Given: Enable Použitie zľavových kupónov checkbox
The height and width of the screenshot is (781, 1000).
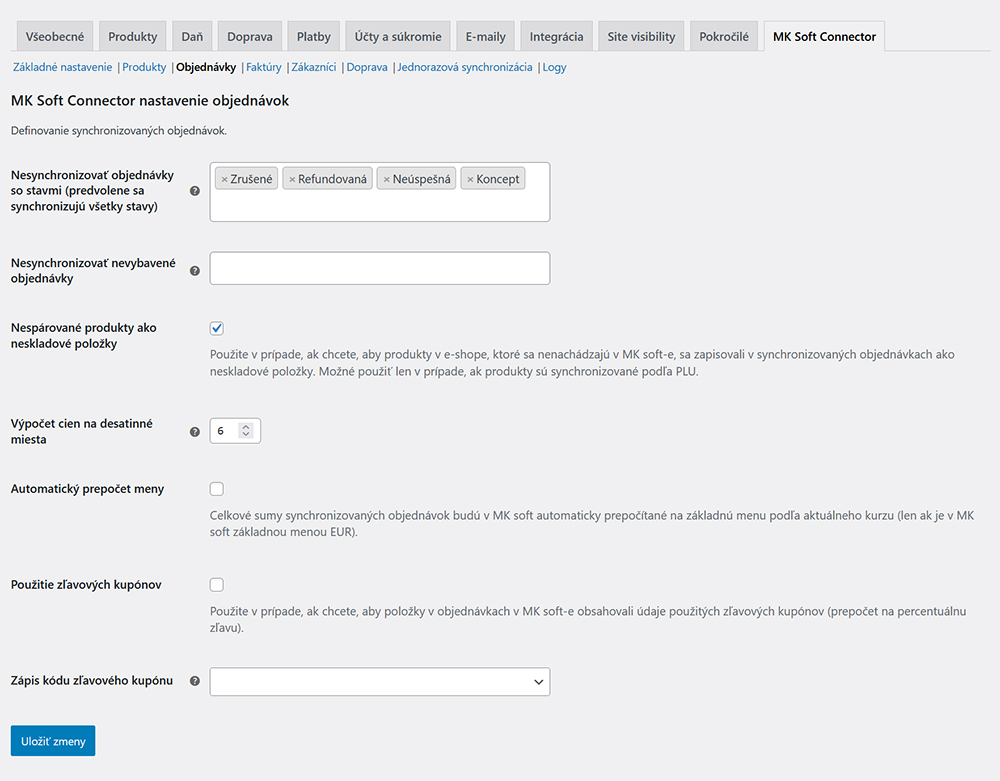Looking at the screenshot, I should (217, 585).
